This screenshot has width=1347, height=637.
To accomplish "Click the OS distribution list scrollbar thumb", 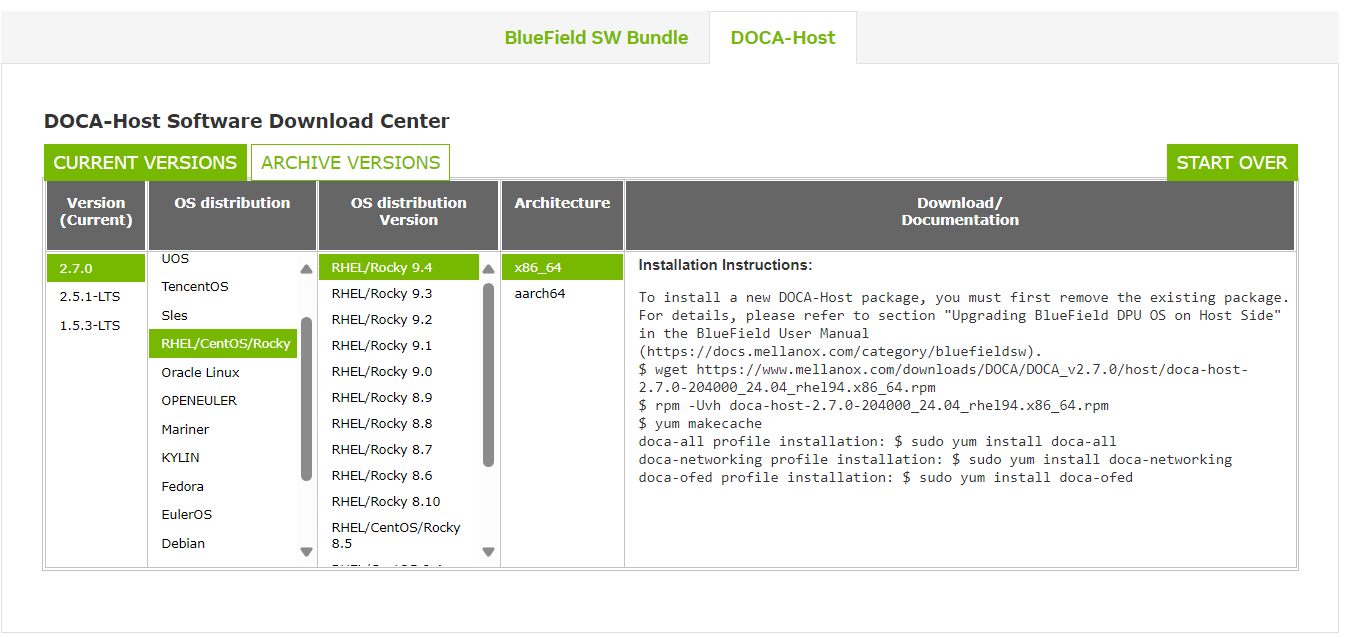I will [306, 399].
